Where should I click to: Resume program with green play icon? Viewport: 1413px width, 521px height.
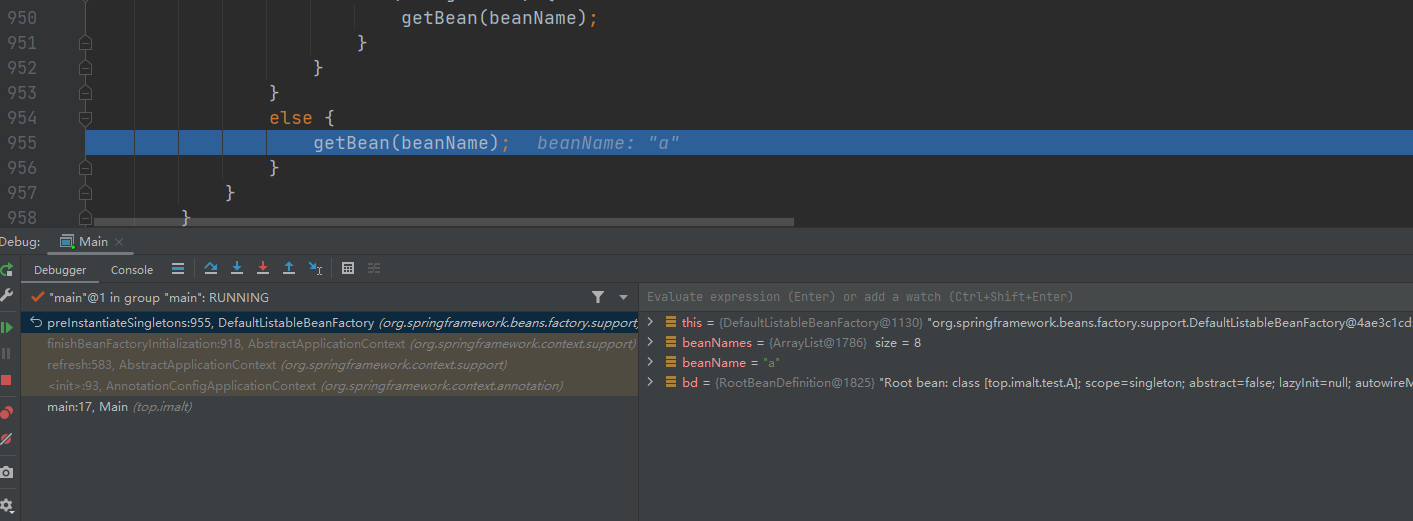click(x=7, y=327)
